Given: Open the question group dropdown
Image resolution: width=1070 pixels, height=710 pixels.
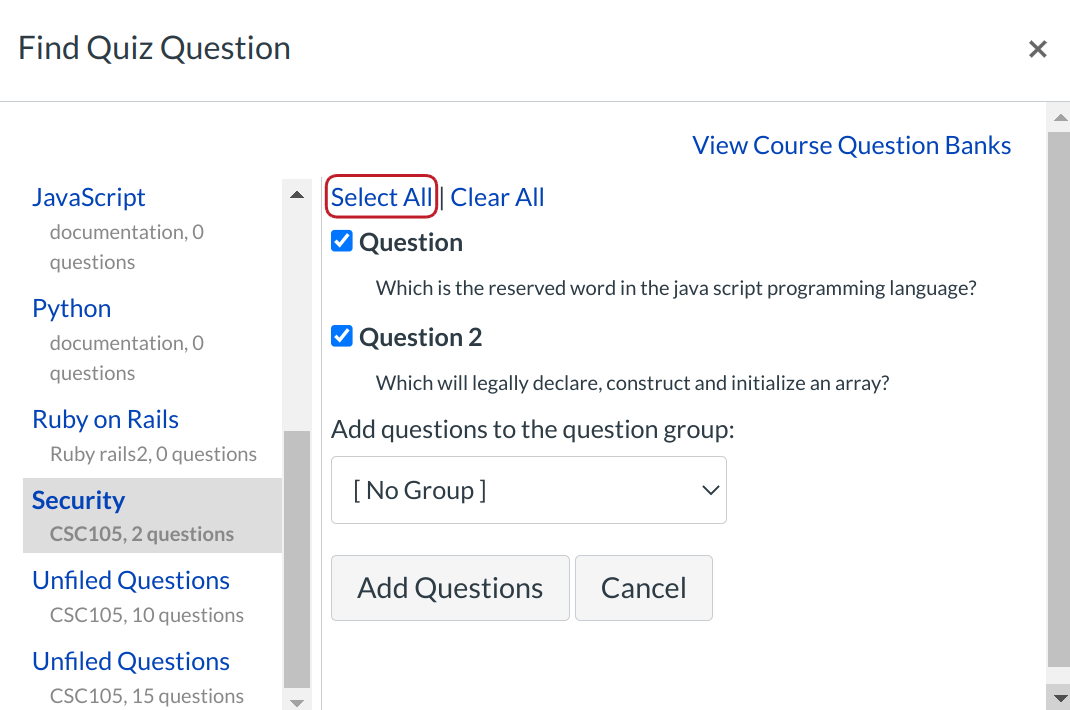Looking at the screenshot, I should coord(528,490).
